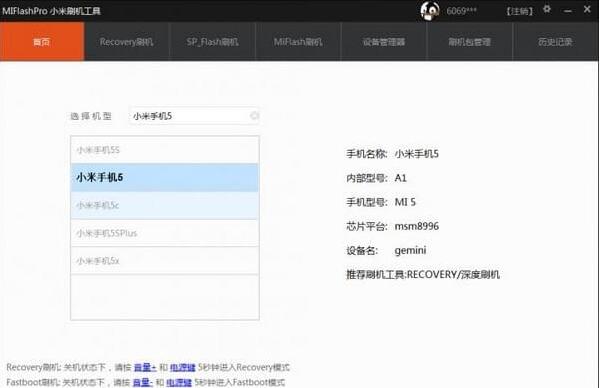Select 小米手机5S from the list
The width and height of the screenshot is (601, 388).
click(165, 150)
